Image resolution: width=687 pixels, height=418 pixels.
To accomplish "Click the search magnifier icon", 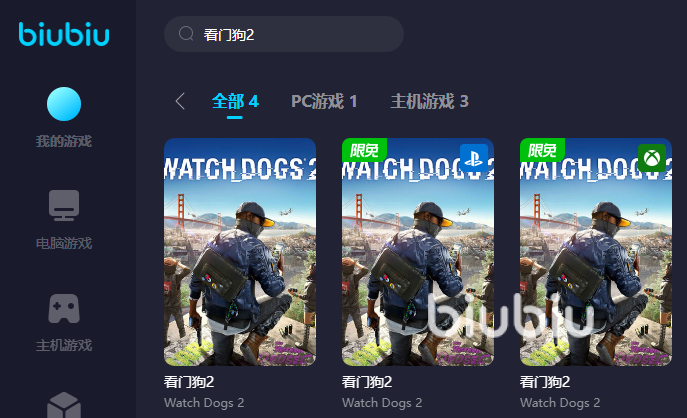I will 186,34.
